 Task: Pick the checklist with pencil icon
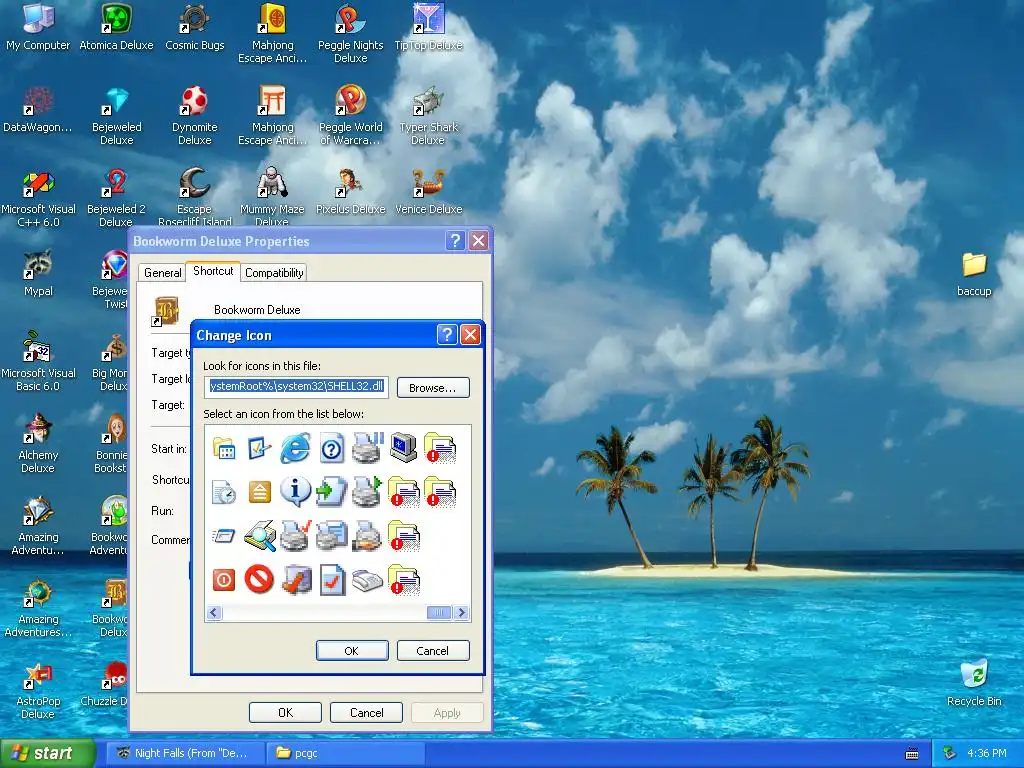point(259,449)
